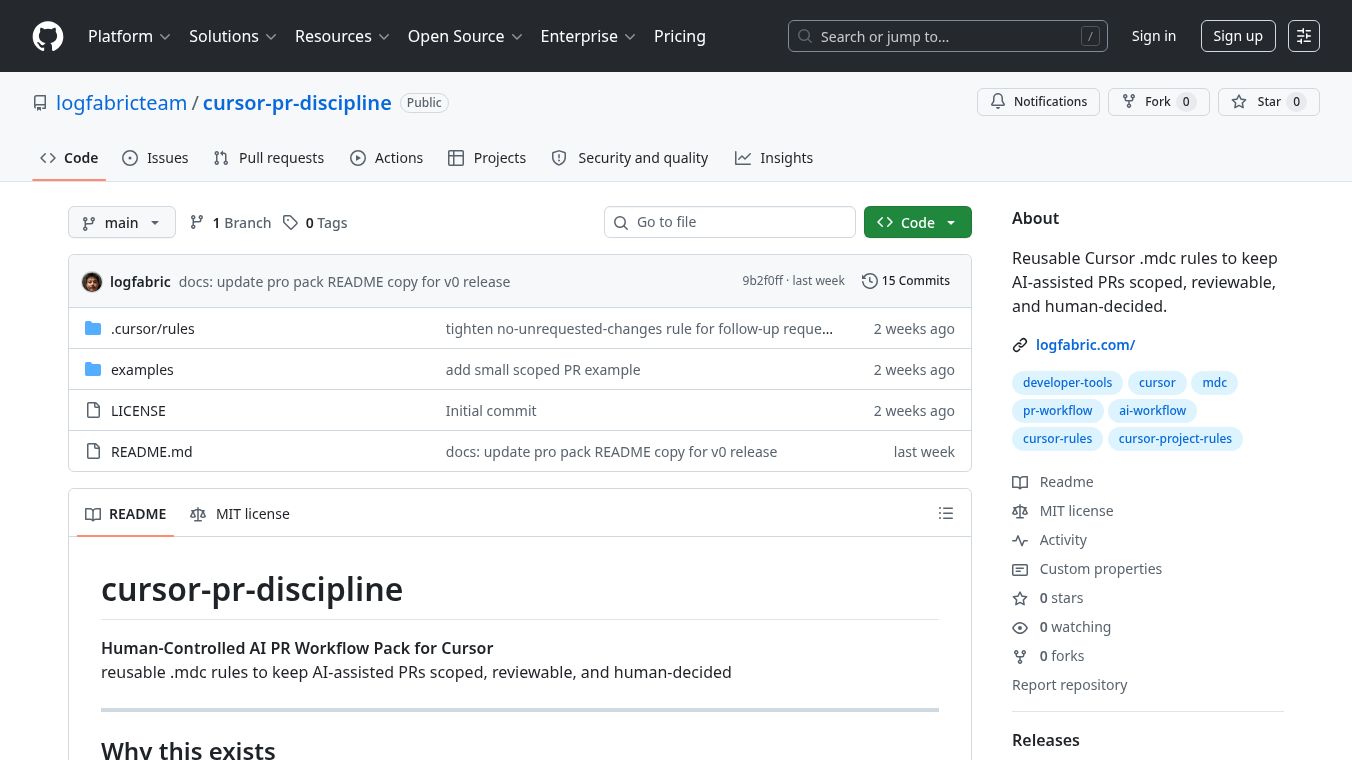The width and height of the screenshot is (1352, 760).
Task: Click the 9b2f0ff commit hash
Action: click(762, 281)
